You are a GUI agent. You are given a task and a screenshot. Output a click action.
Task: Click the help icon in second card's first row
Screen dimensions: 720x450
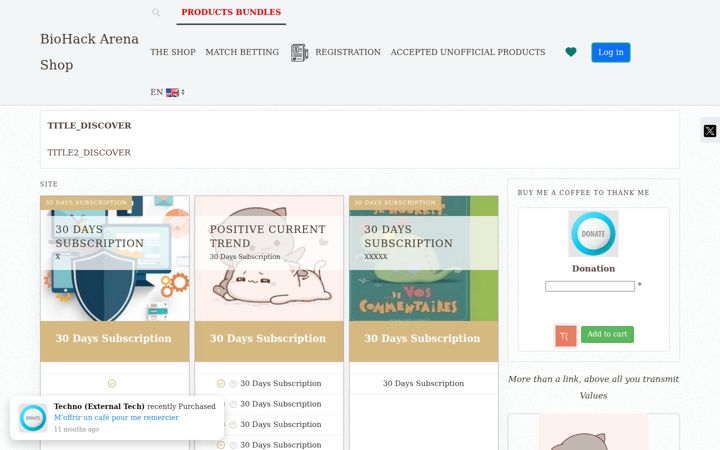[x=233, y=384]
